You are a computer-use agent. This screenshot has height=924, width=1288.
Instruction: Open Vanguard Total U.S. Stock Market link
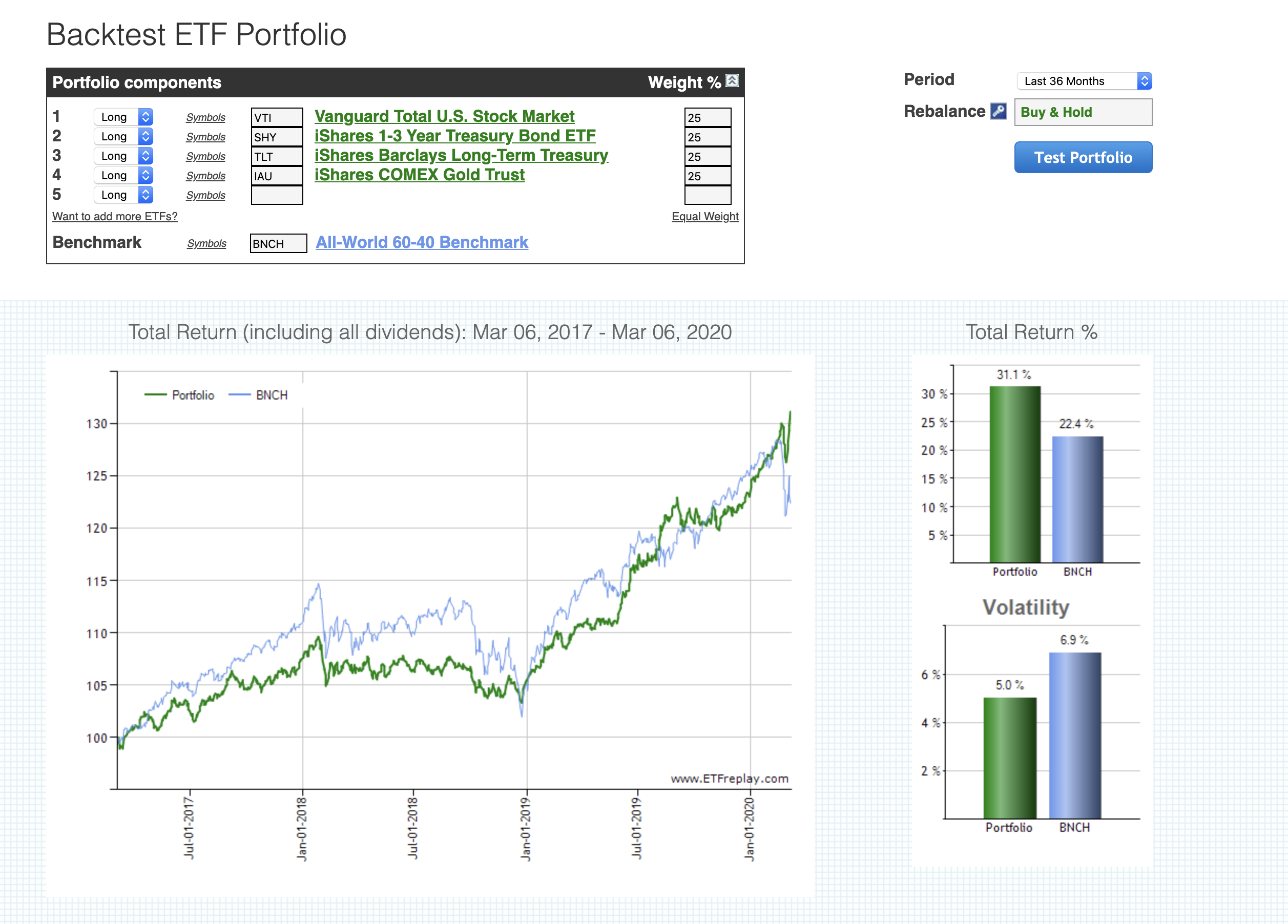[x=444, y=116]
